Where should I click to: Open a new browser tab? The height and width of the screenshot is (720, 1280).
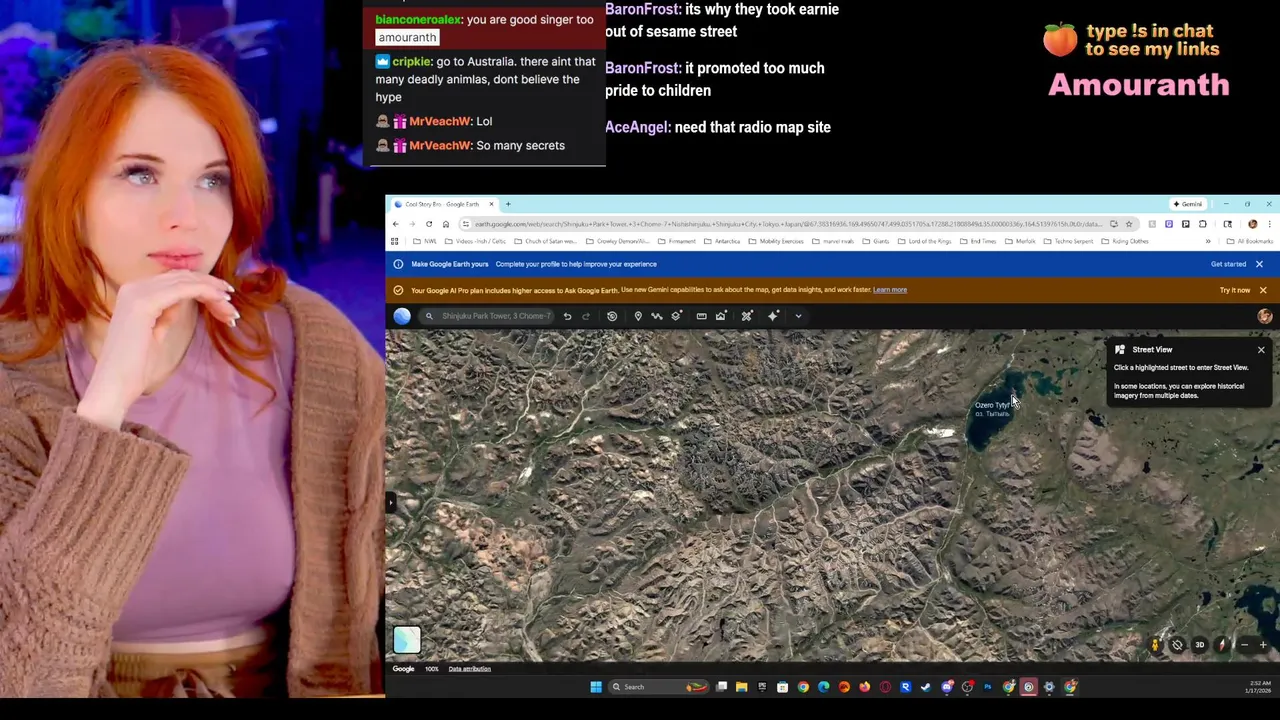[508, 204]
